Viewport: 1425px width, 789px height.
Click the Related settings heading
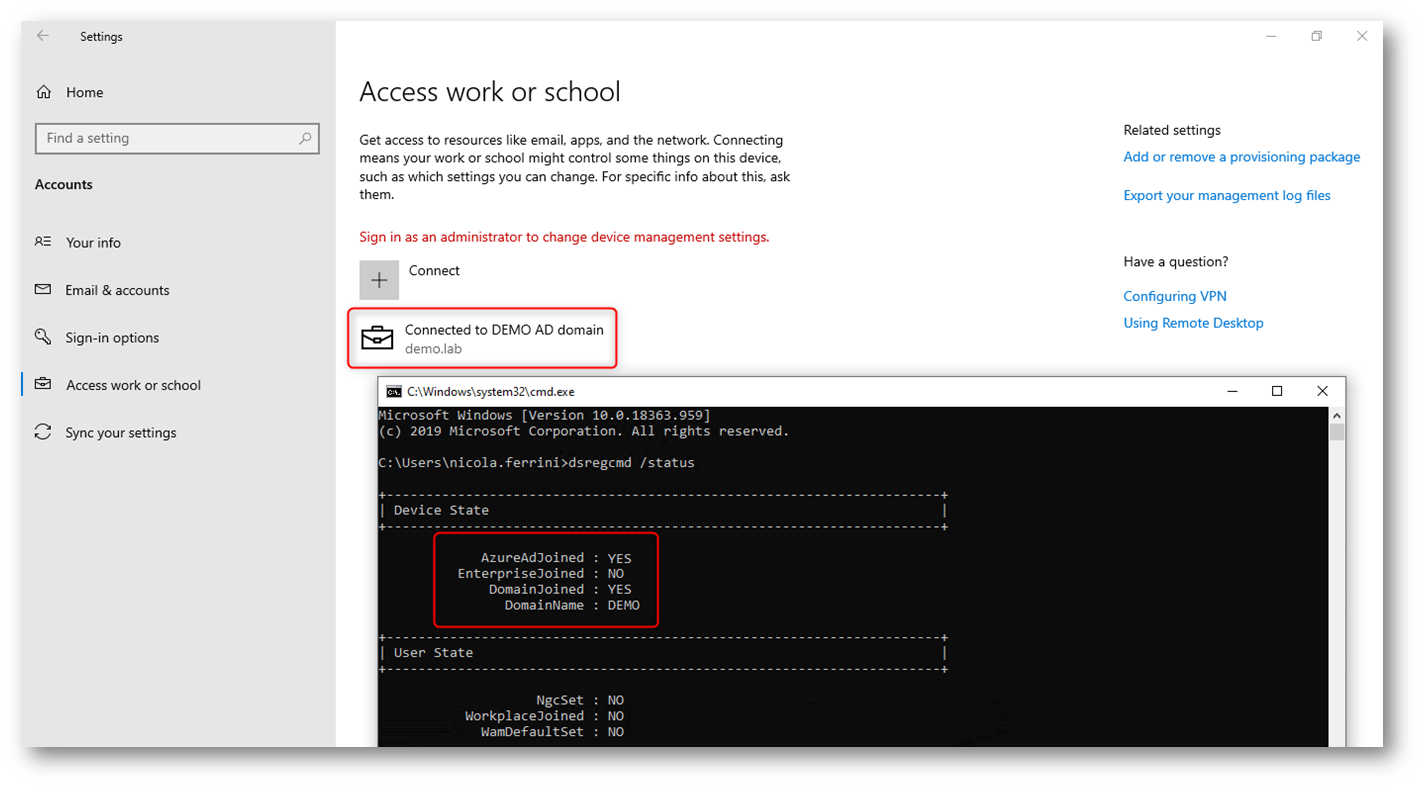[x=1172, y=130]
